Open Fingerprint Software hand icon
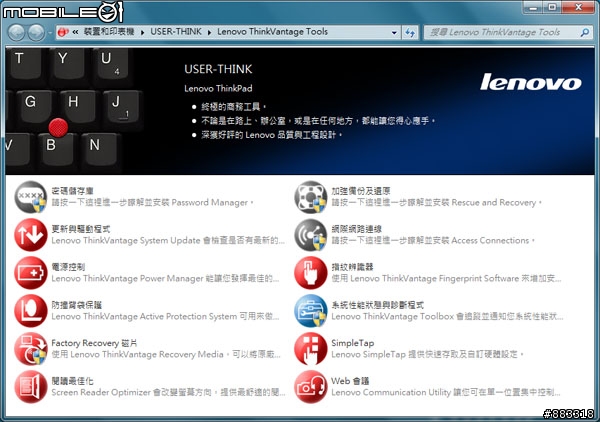 click(310, 273)
